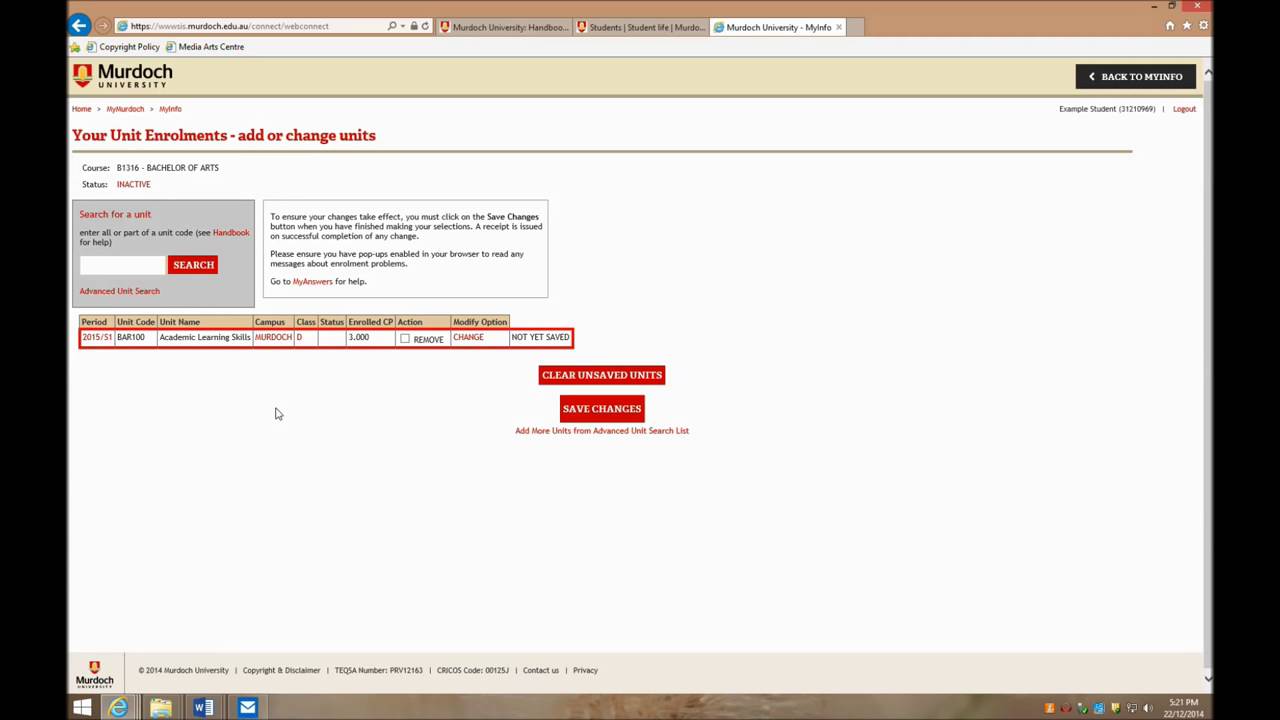Click the CHANGE link for BAR100
Image resolution: width=1280 pixels, height=720 pixels.
tap(468, 337)
